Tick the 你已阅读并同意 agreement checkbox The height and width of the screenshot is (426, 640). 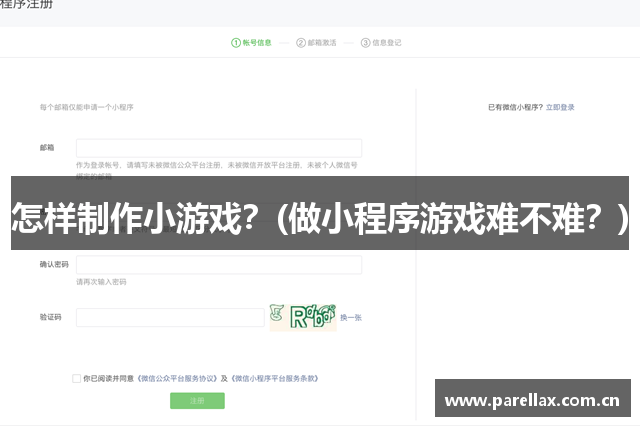(x=76, y=379)
